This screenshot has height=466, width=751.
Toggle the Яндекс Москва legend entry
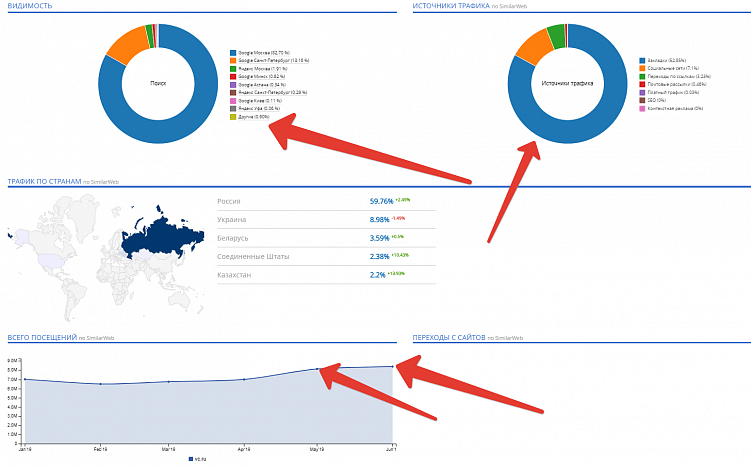pyautogui.click(x=259, y=69)
